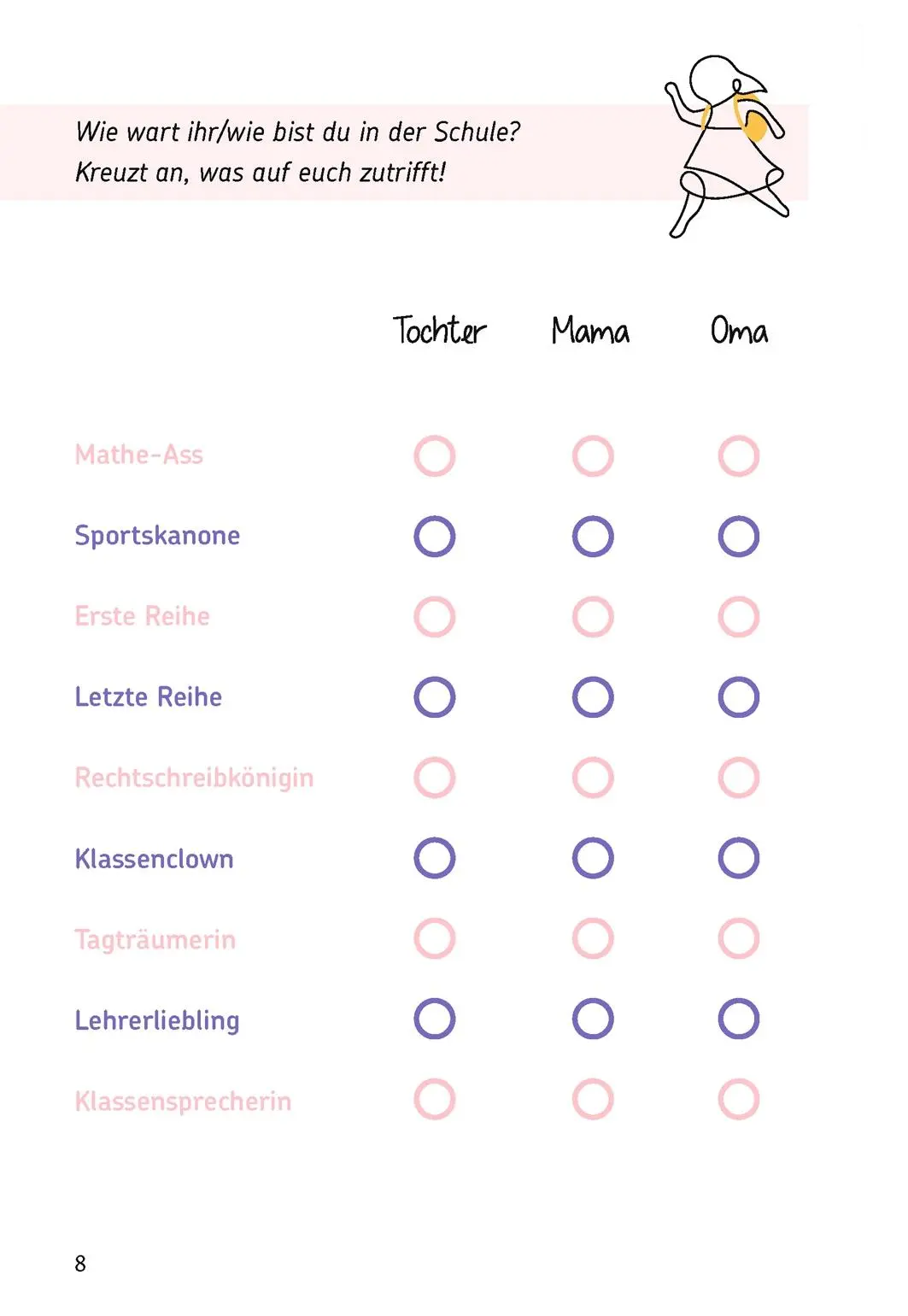Click the page number 8
Viewport: 908px width, 1316px height.
tap(80, 1264)
